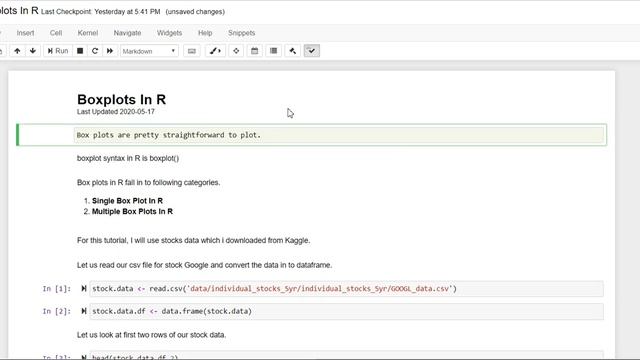Open the Cell menu
640x360 pixels.
pos(56,33)
